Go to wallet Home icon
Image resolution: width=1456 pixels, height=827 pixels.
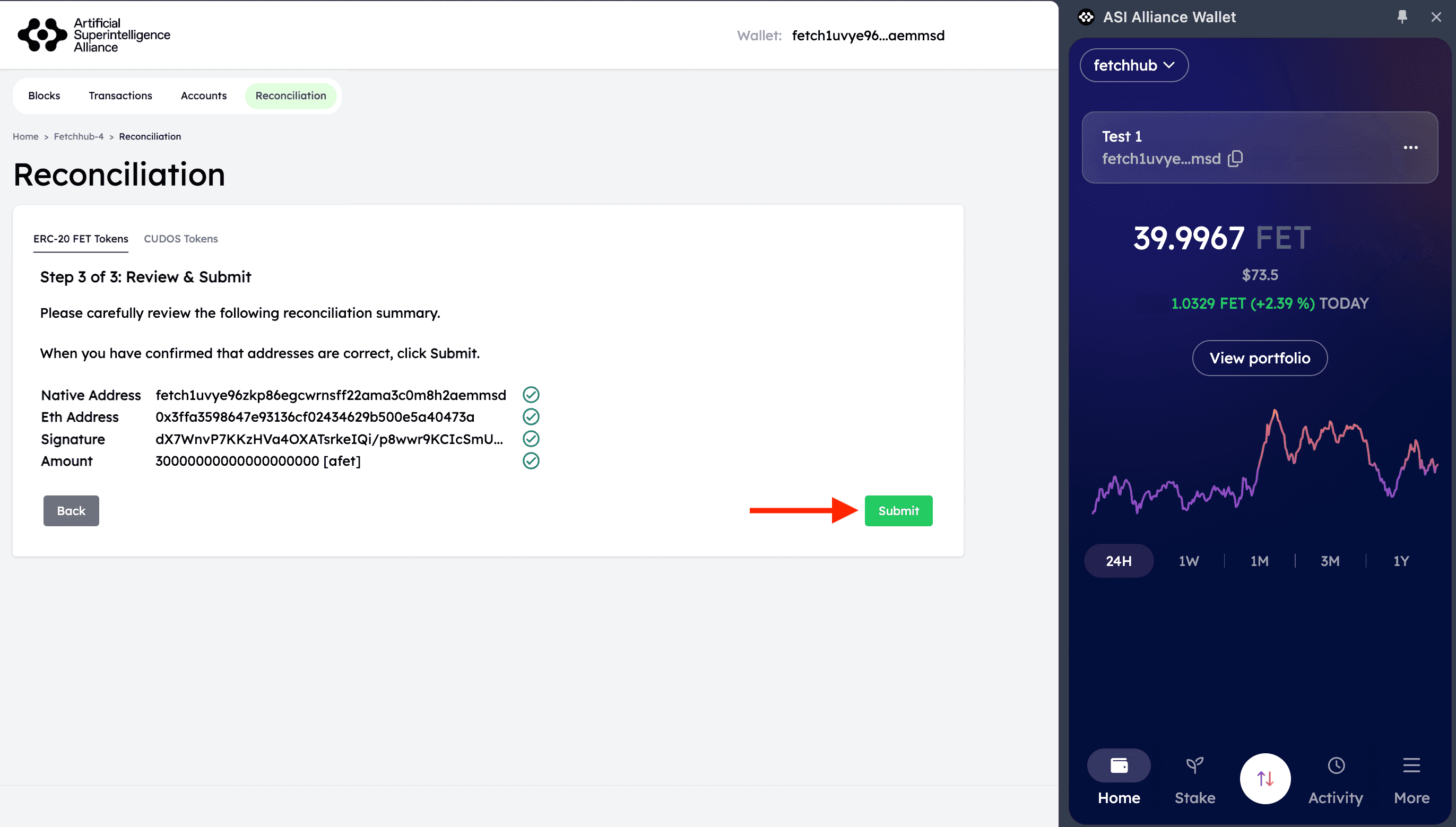pos(1119,765)
